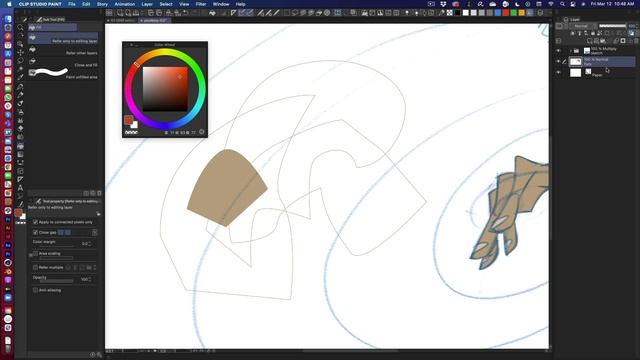The width and height of the screenshot is (640, 360).
Task: Pick the red swatch in top toolbar
Action: coord(506,13)
